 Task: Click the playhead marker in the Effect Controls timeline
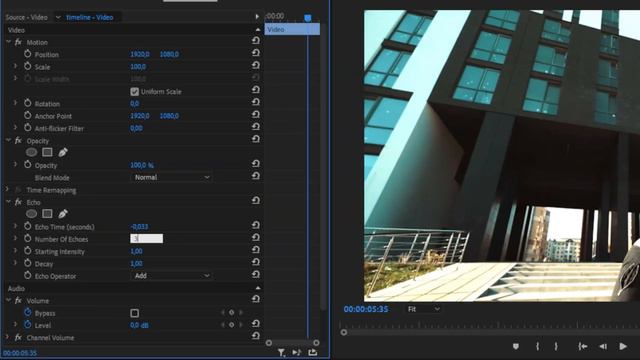[308, 18]
